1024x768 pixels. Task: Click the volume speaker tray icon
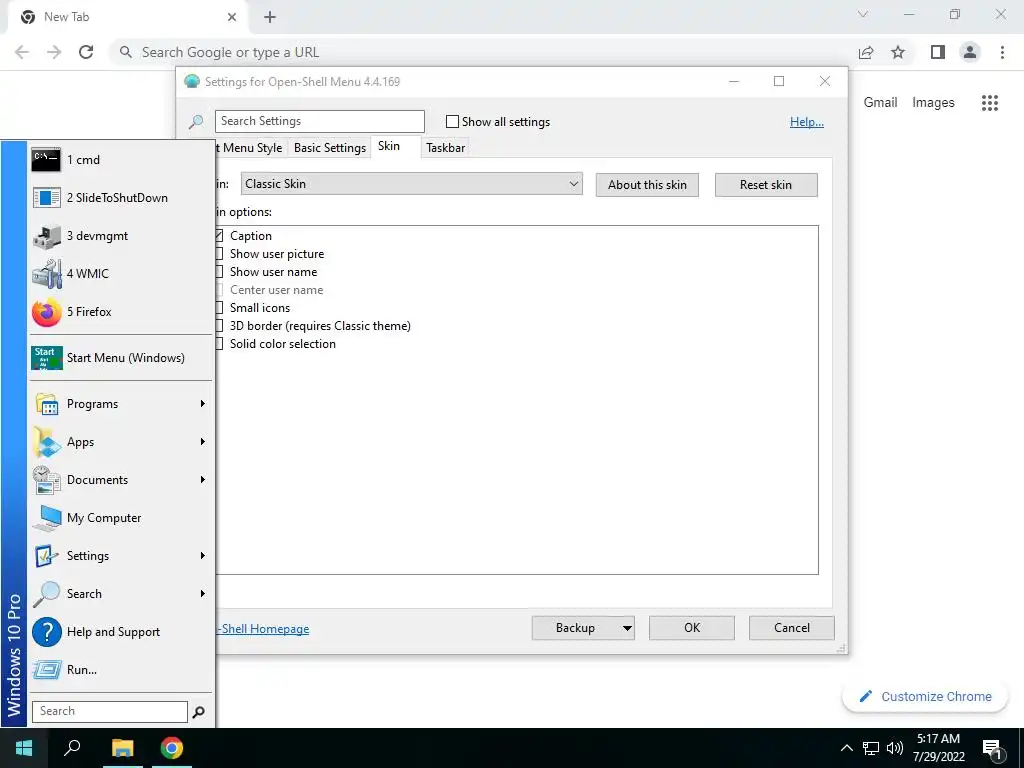pos(895,748)
